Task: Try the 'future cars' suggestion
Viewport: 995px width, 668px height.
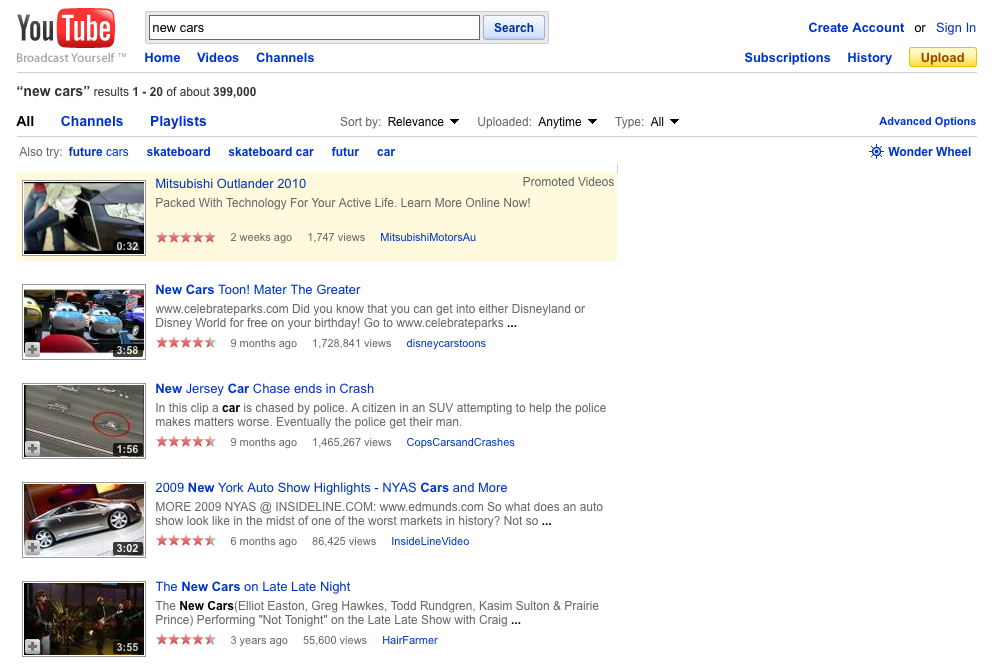Action: coord(98,152)
